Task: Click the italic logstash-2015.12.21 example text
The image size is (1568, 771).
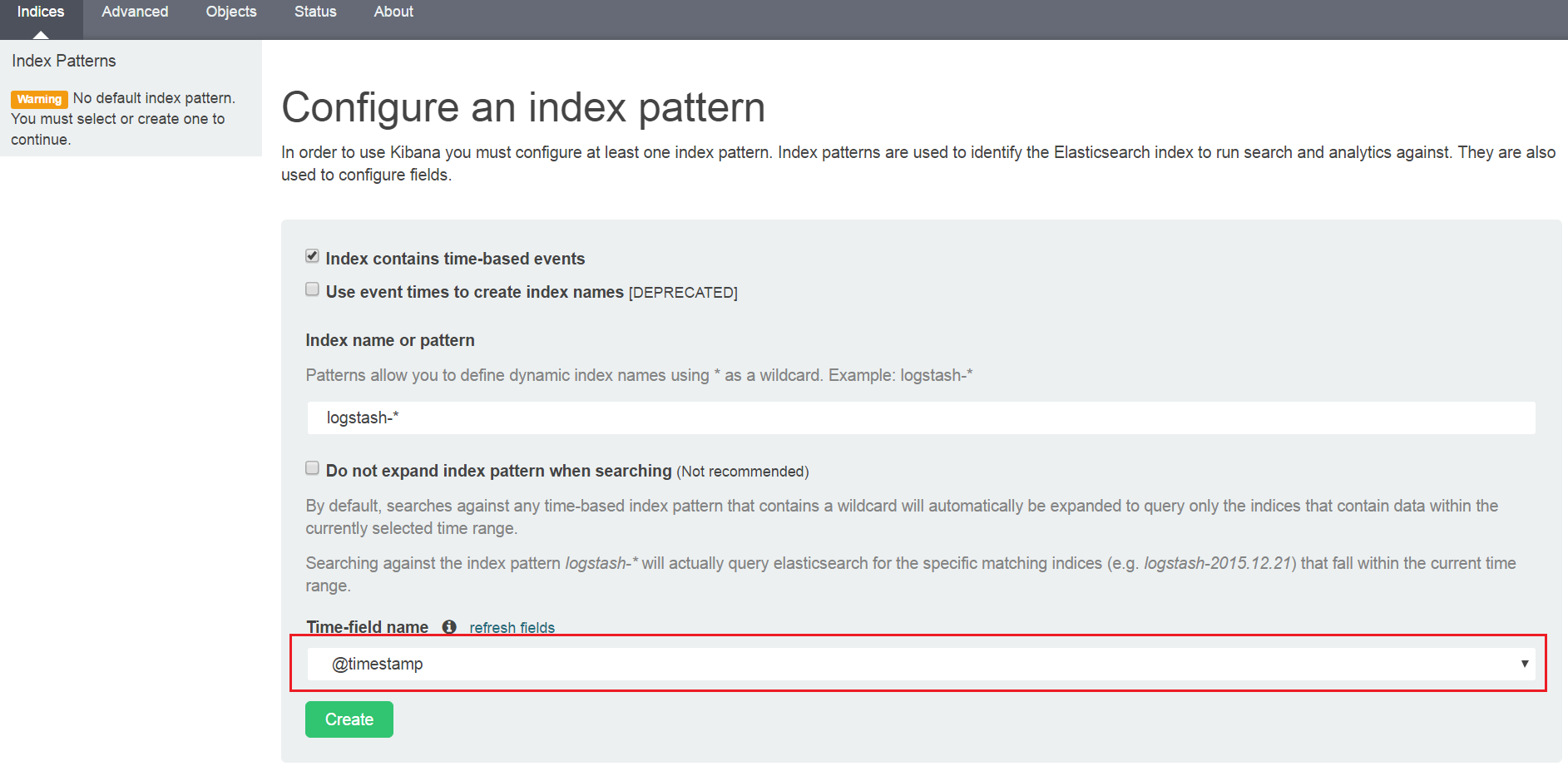Action: [x=1217, y=563]
